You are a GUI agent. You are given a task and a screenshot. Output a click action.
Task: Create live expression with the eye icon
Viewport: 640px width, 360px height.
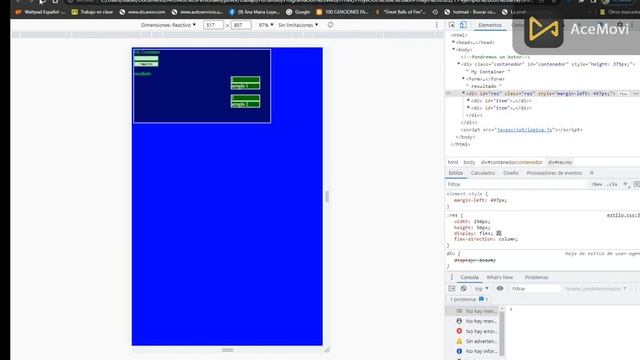pos(500,289)
